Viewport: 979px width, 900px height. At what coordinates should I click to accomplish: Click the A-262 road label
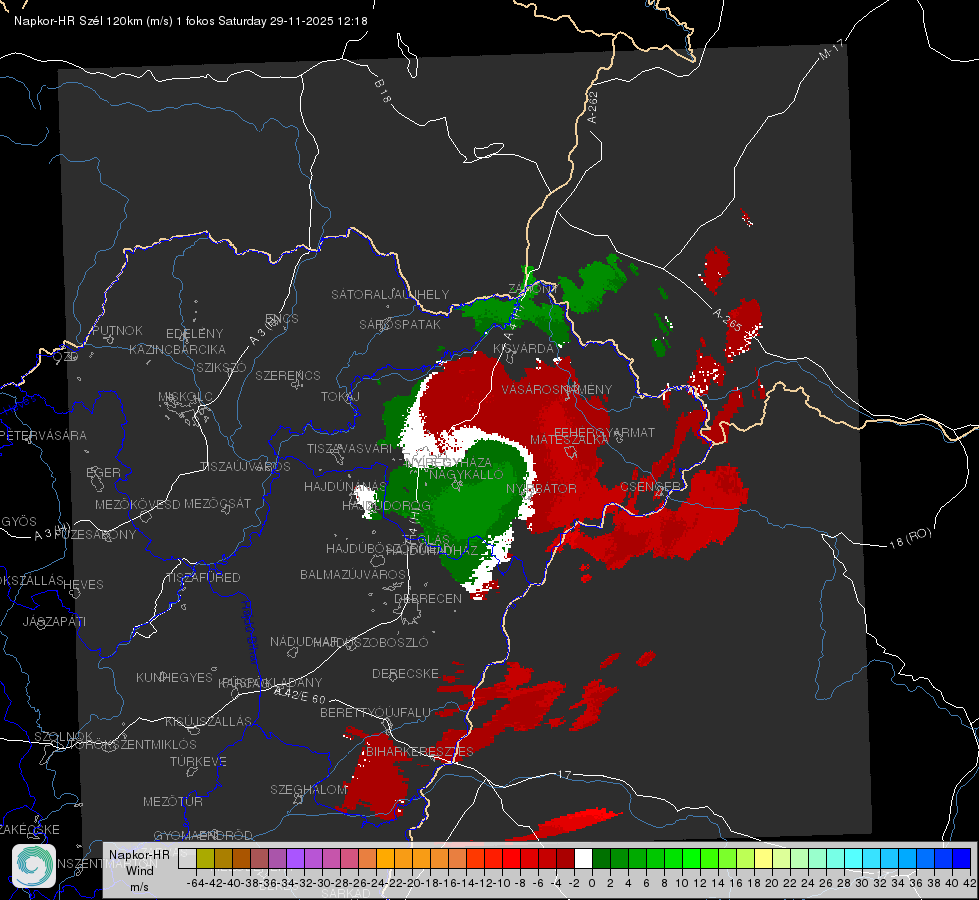592,107
